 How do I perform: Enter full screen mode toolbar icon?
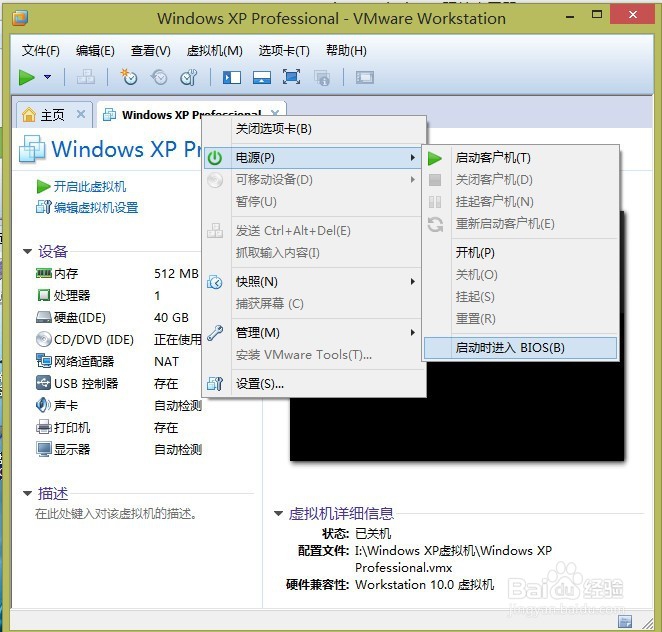click(x=291, y=77)
